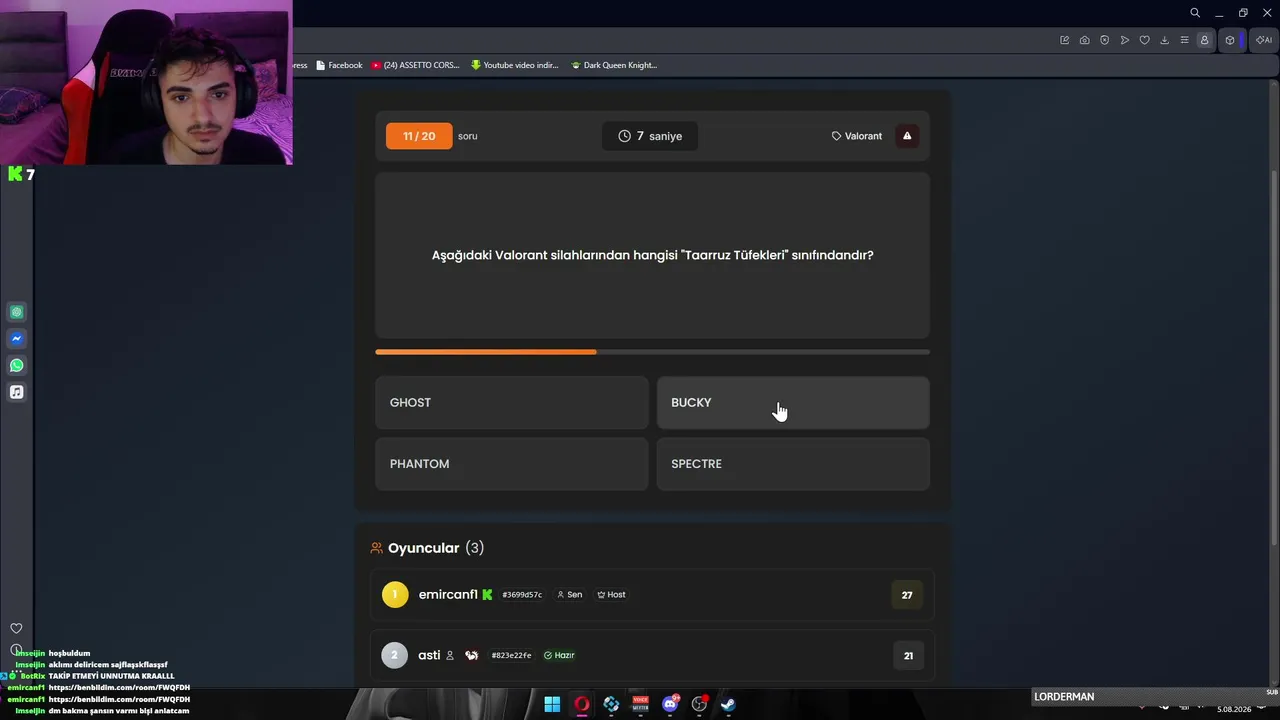The image size is (1280, 720).
Task: Choose the SPECTRE answer
Action: [793, 464]
